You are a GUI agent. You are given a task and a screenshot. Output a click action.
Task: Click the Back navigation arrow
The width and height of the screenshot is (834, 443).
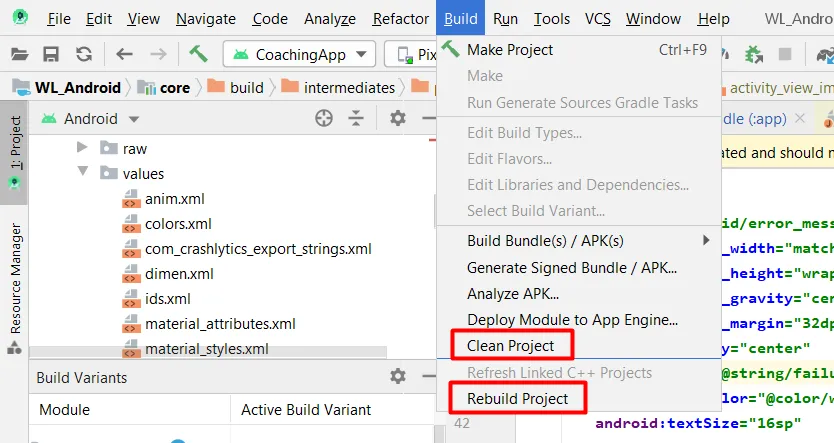tap(124, 54)
